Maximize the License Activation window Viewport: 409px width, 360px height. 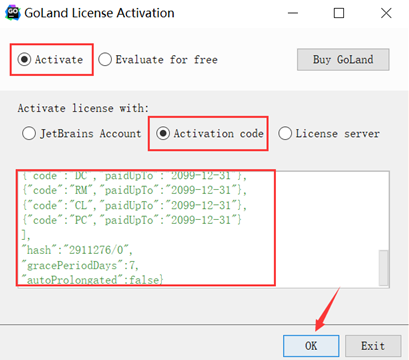(x=339, y=13)
